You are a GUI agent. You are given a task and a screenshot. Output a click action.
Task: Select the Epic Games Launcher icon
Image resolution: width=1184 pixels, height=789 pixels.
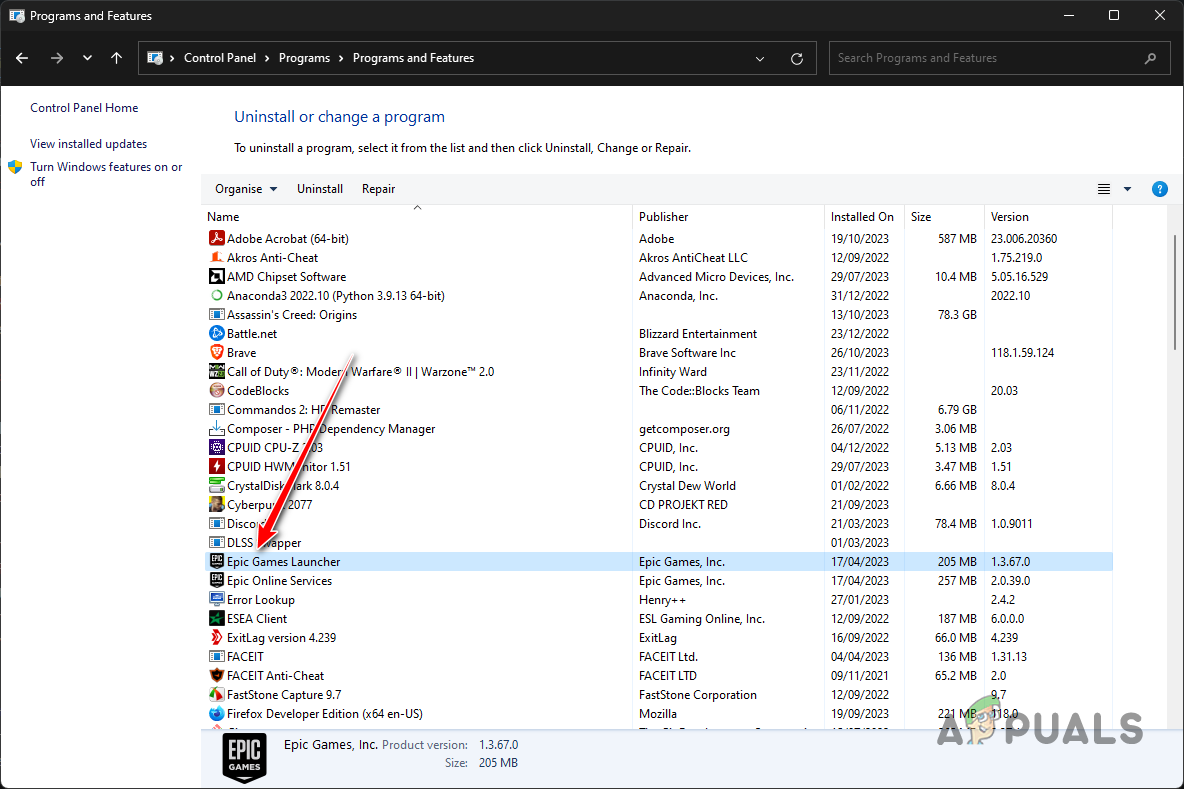pos(217,561)
